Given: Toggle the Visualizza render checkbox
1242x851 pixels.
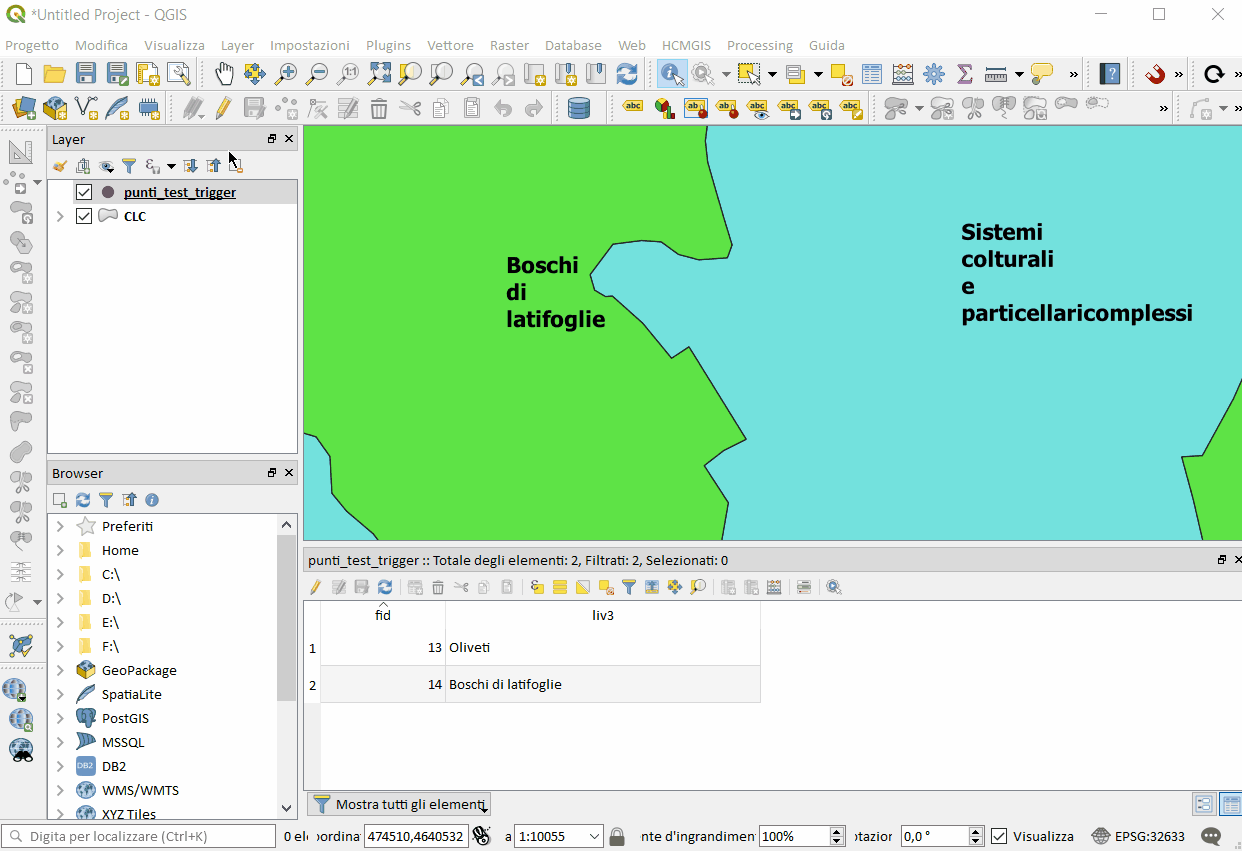Looking at the screenshot, I should pyautogui.click(x=999, y=836).
